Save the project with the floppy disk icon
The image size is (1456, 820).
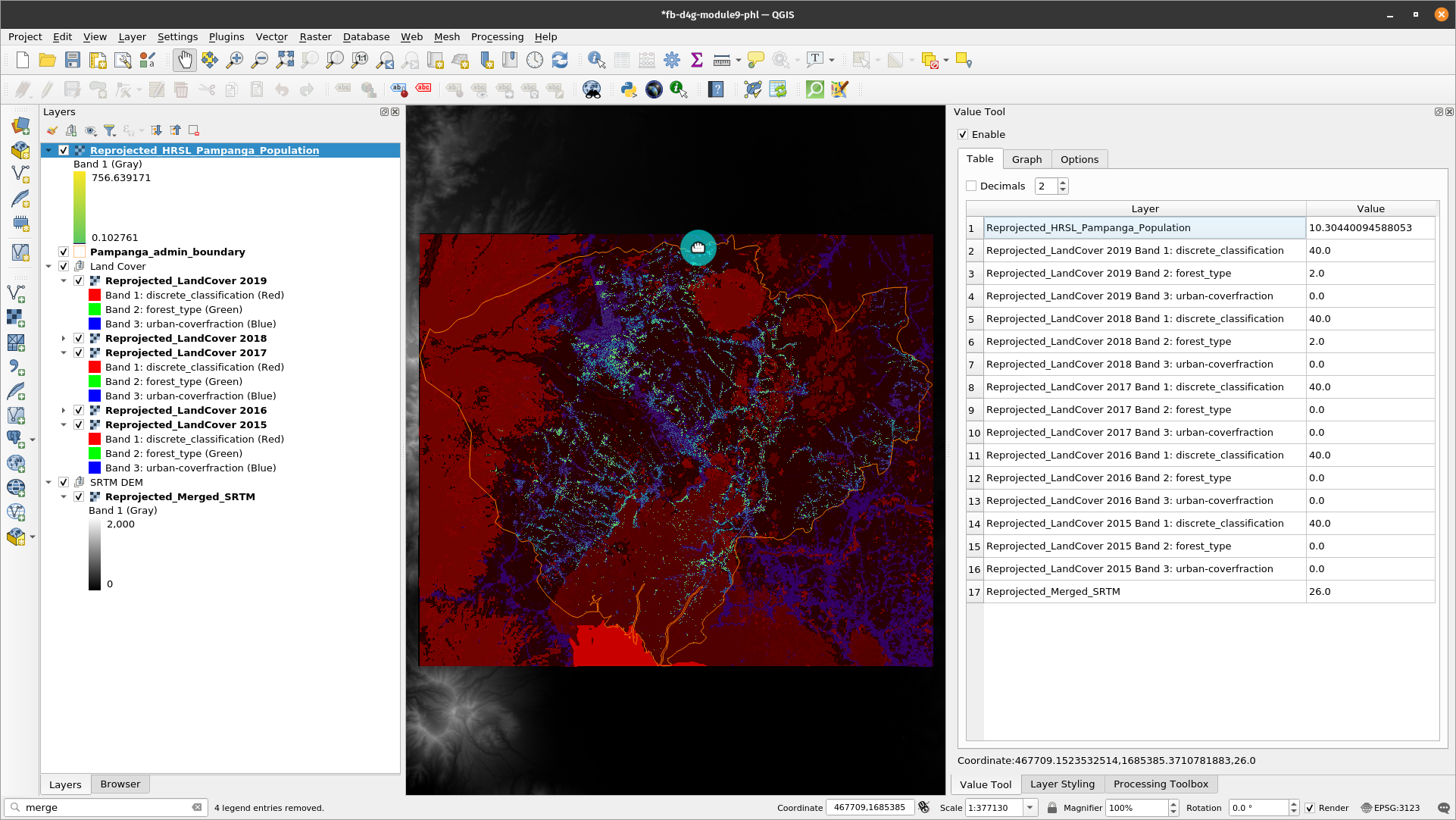[72, 60]
